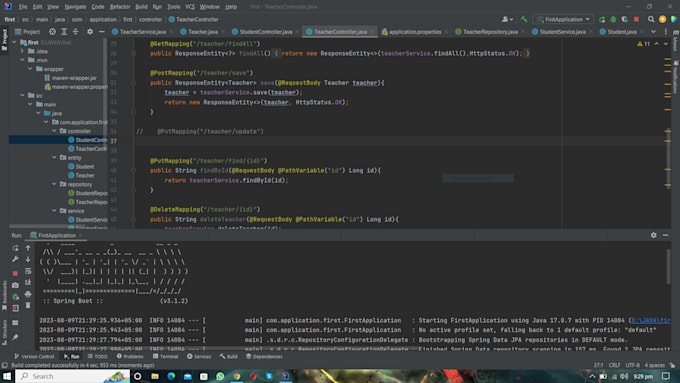This screenshot has width=680, height=383.
Task: Collapse the repository package
Action: [x=54, y=184]
